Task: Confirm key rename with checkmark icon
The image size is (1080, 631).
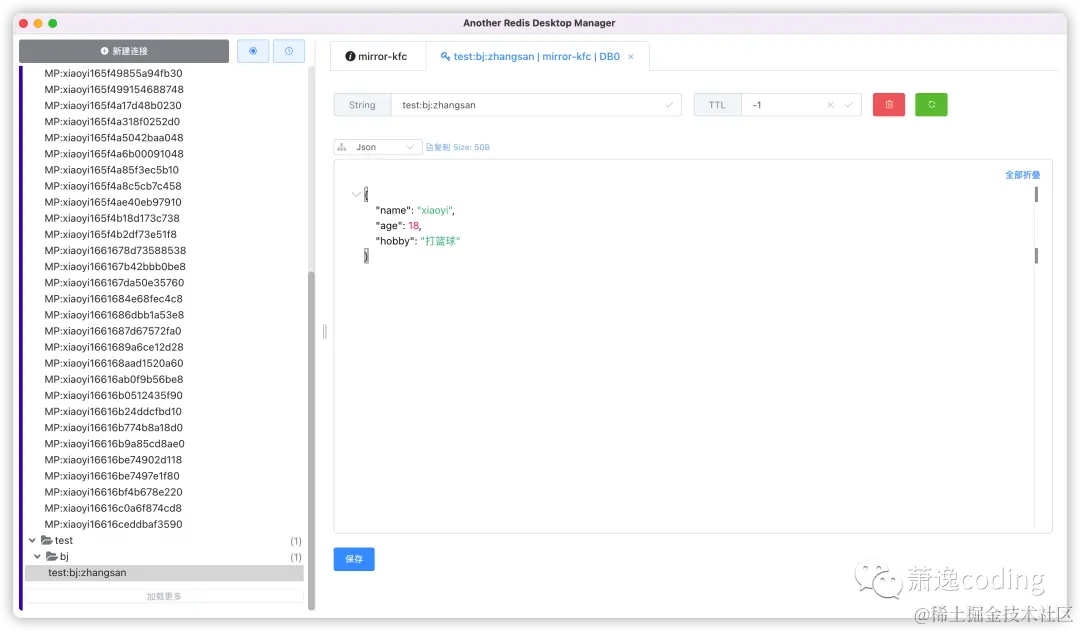Action: pyautogui.click(x=669, y=105)
